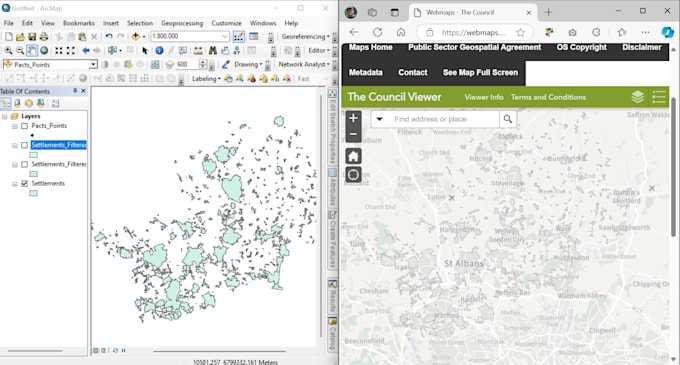Click the Fixed Zoom Out arrows icon
Image resolution: width=680 pixels, height=365 pixels.
tap(70, 50)
